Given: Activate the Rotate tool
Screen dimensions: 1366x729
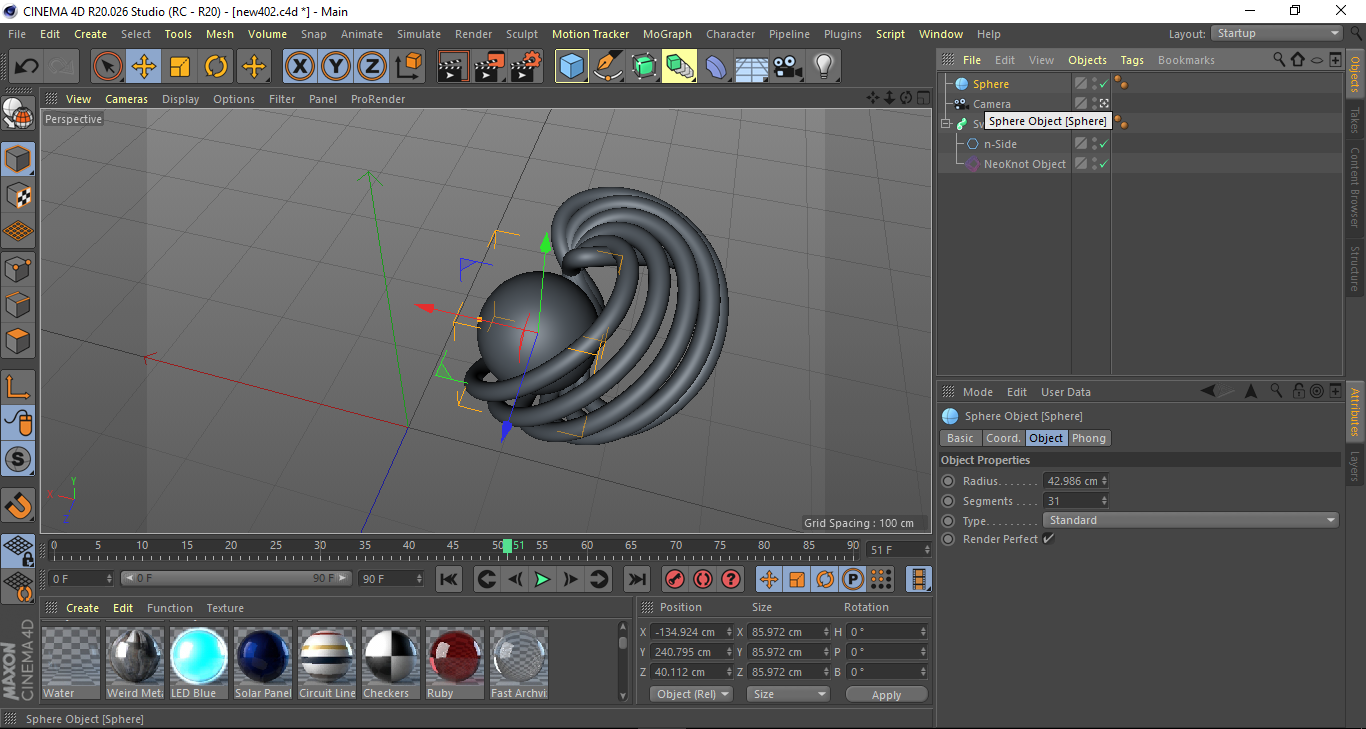Looking at the screenshot, I should 216,67.
